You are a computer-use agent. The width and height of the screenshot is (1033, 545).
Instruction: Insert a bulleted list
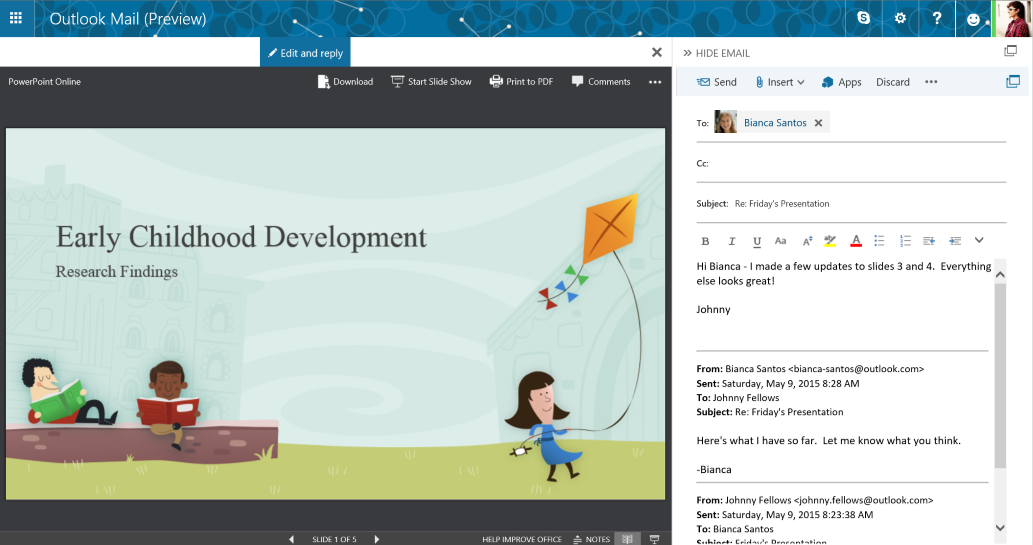pyautogui.click(x=879, y=241)
